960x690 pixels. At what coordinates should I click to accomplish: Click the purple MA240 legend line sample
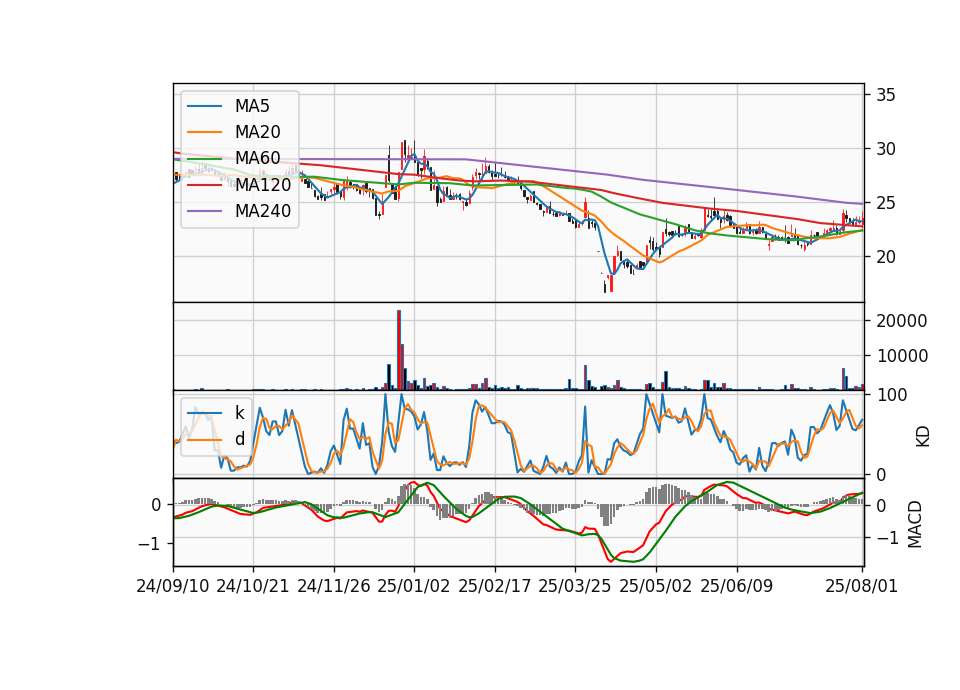coord(204,211)
